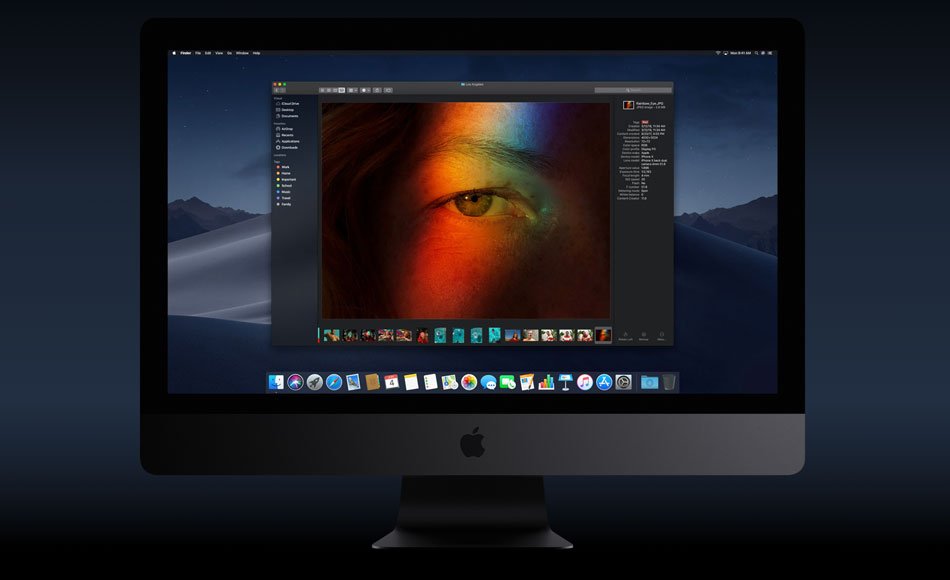Open the Share icon in the toolbar
The image size is (950, 580).
[377, 90]
